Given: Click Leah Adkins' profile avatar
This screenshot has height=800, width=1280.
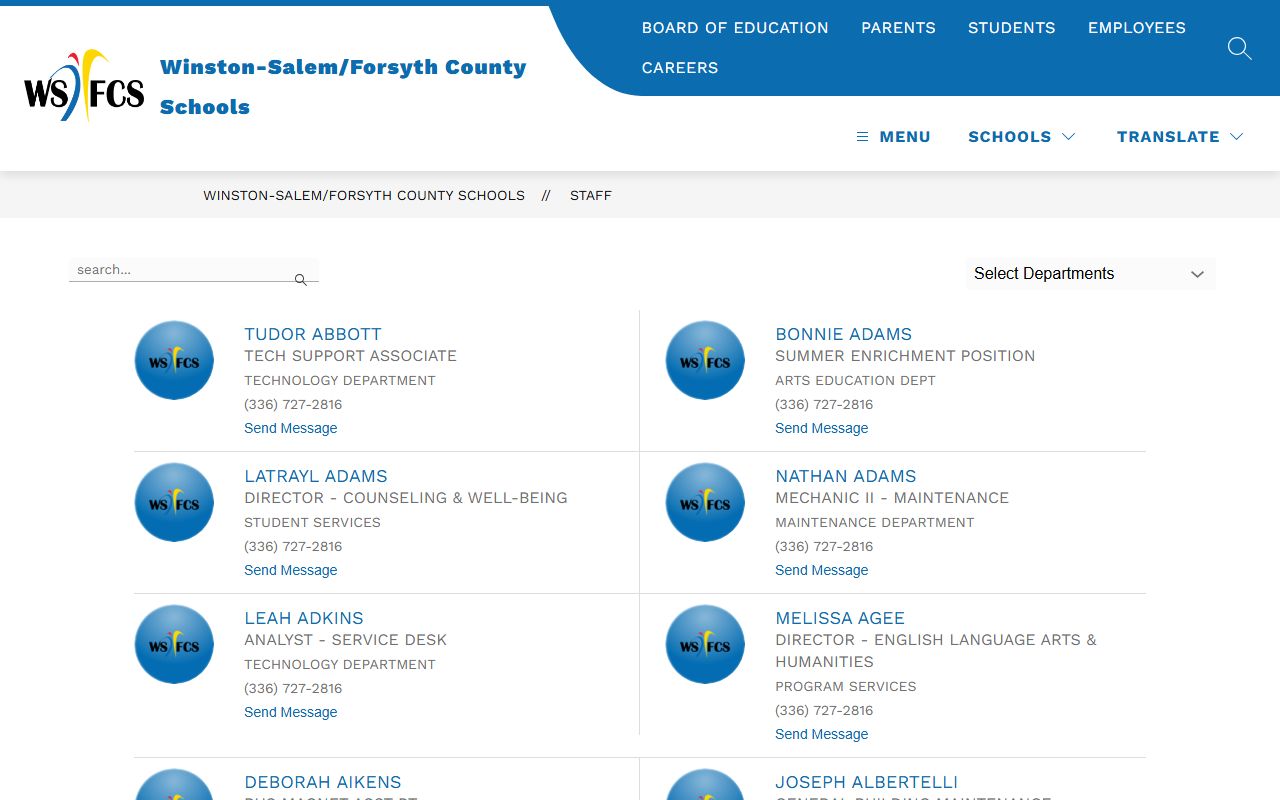Looking at the screenshot, I should coord(174,644).
